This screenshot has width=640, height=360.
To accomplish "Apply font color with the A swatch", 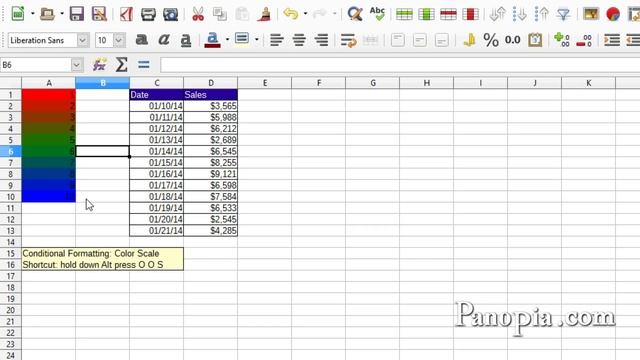I will (212, 40).
